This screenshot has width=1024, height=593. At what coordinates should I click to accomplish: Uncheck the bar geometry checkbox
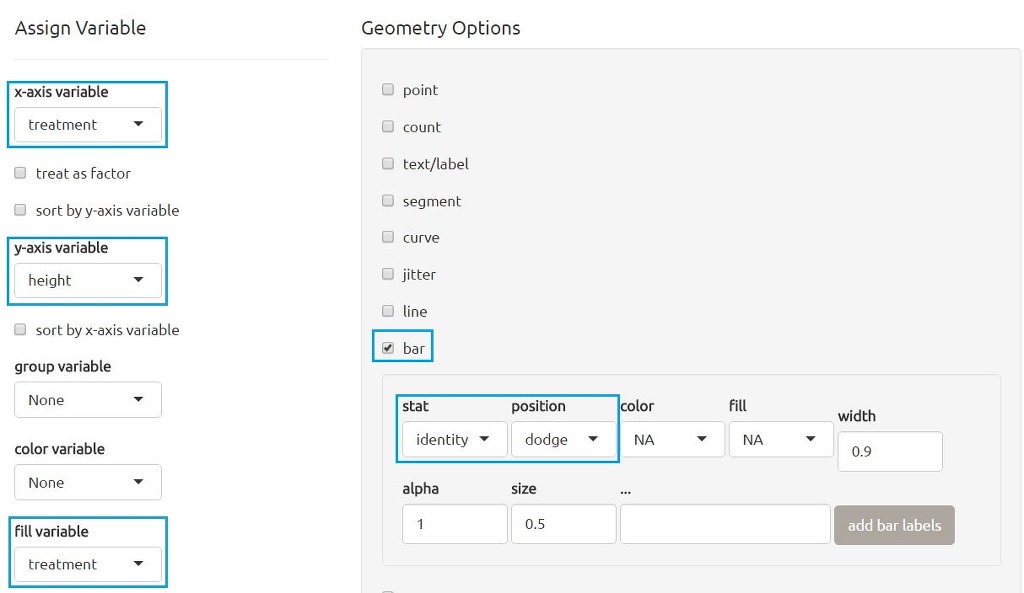pos(388,348)
